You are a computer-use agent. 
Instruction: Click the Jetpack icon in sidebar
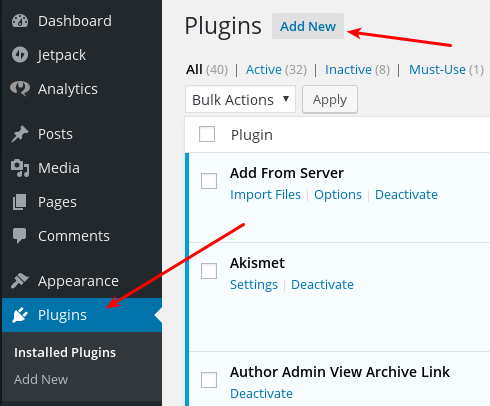click(20, 55)
